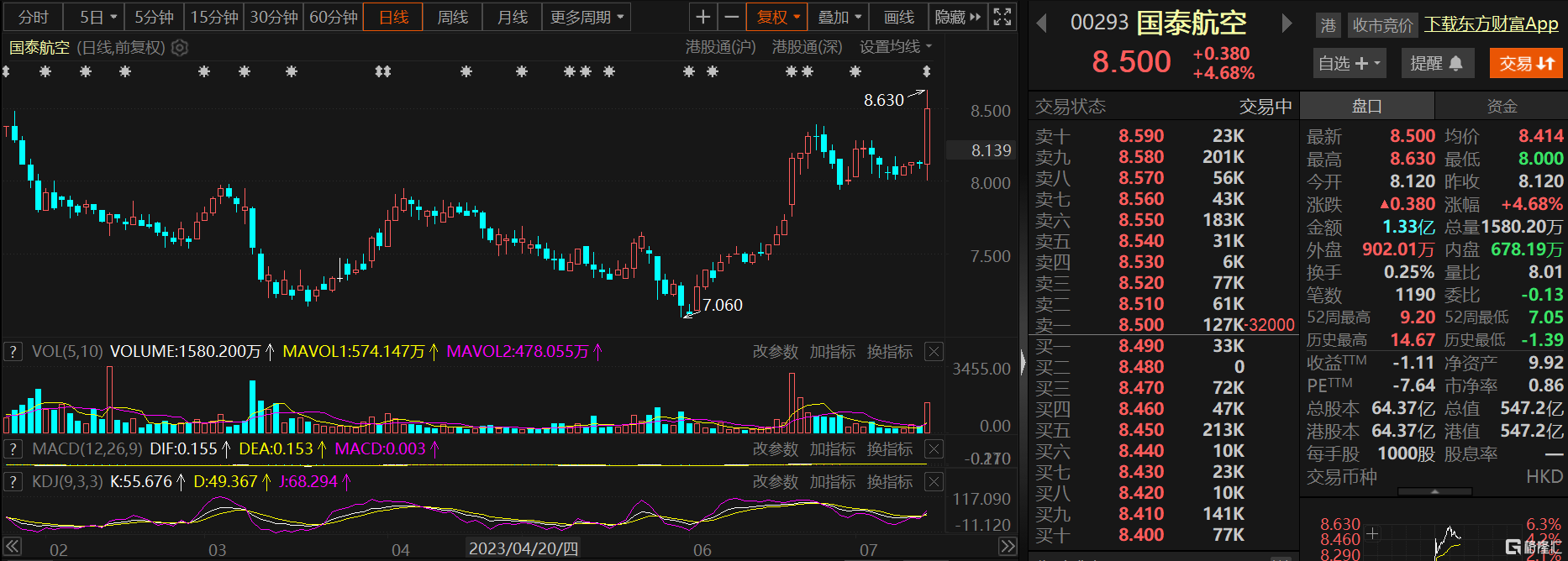This screenshot has height=561, width=1568.
Task: Click the 下载东方财富App link
Action: click(x=1492, y=24)
